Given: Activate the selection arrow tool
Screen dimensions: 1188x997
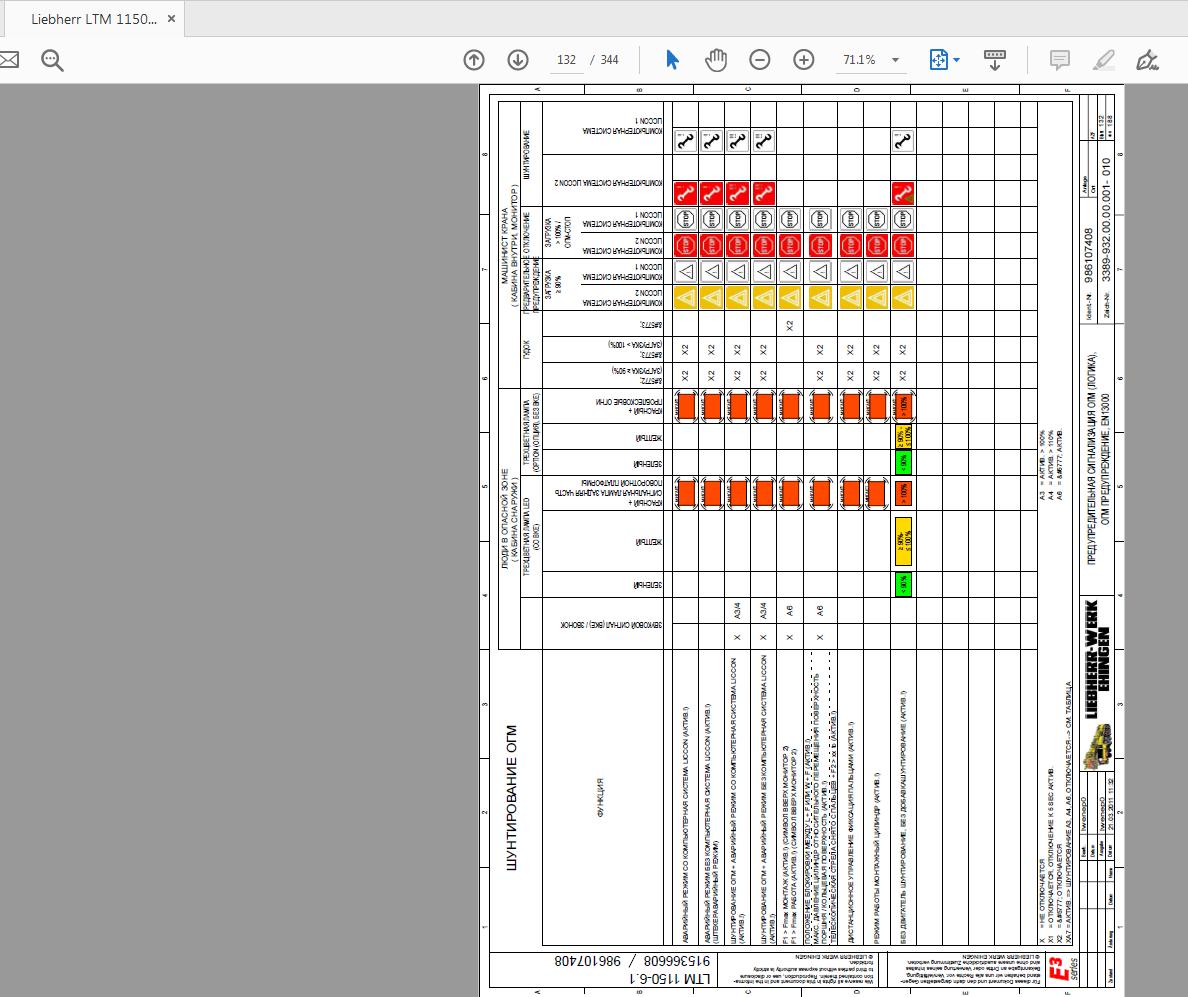Looking at the screenshot, I should [x=672, y=60].
